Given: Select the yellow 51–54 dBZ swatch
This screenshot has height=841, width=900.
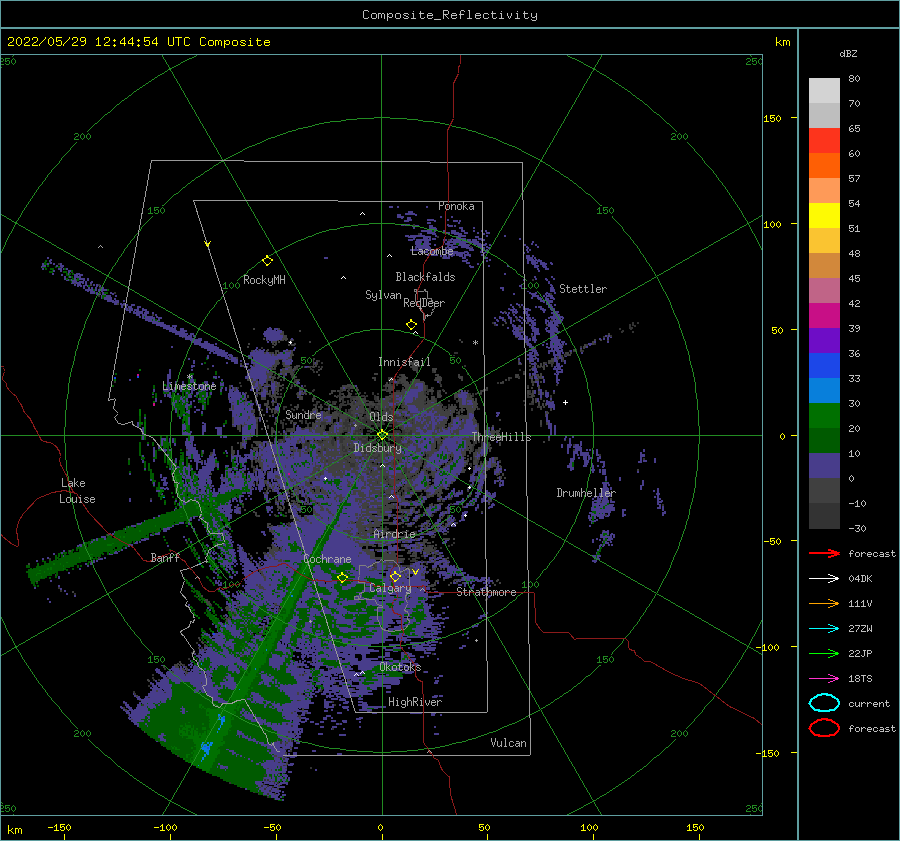Looking at the screenshot, I should pyautogui.click(x=824, y=216).
